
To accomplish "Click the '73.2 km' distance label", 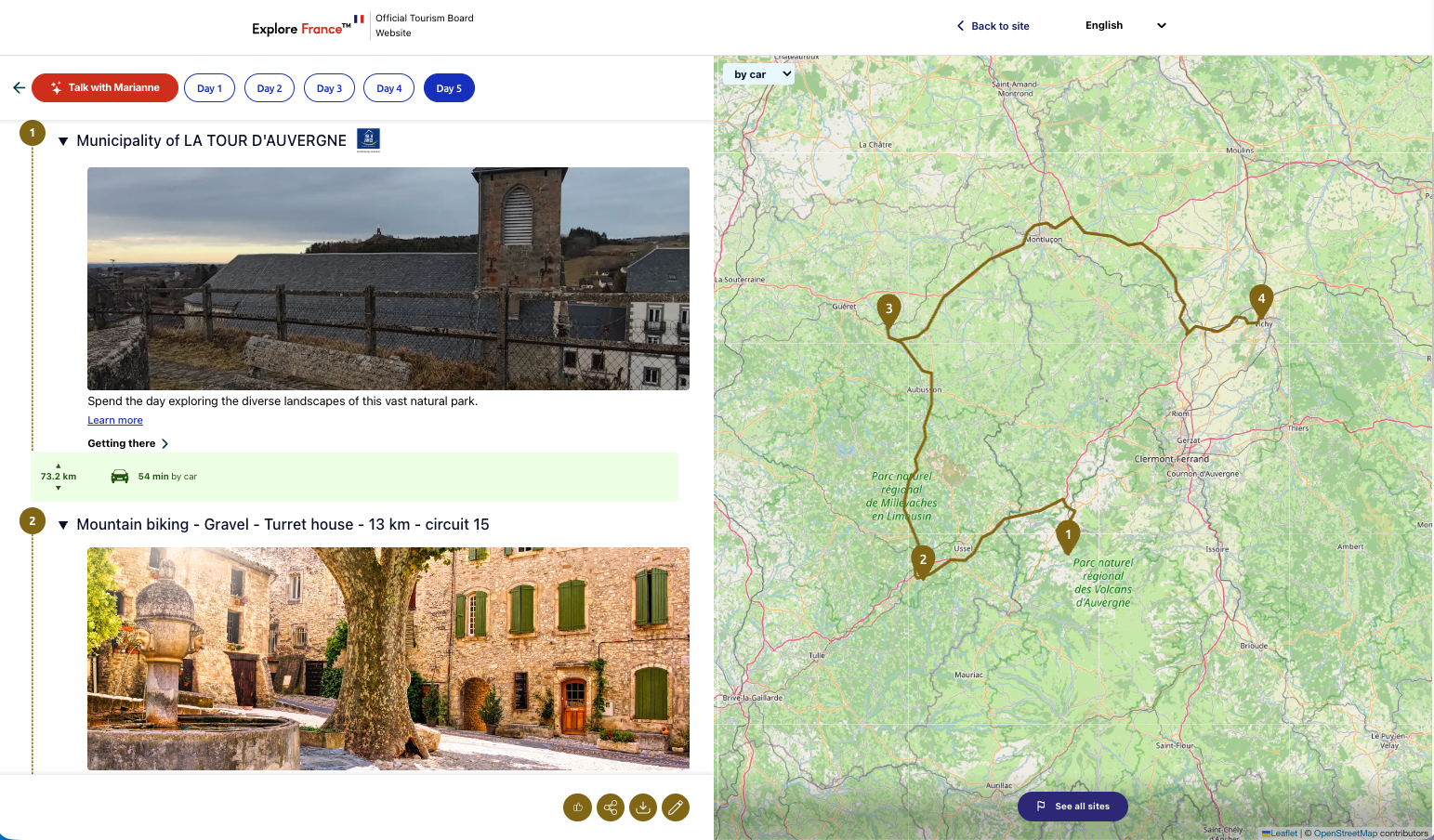I will 59,477.
